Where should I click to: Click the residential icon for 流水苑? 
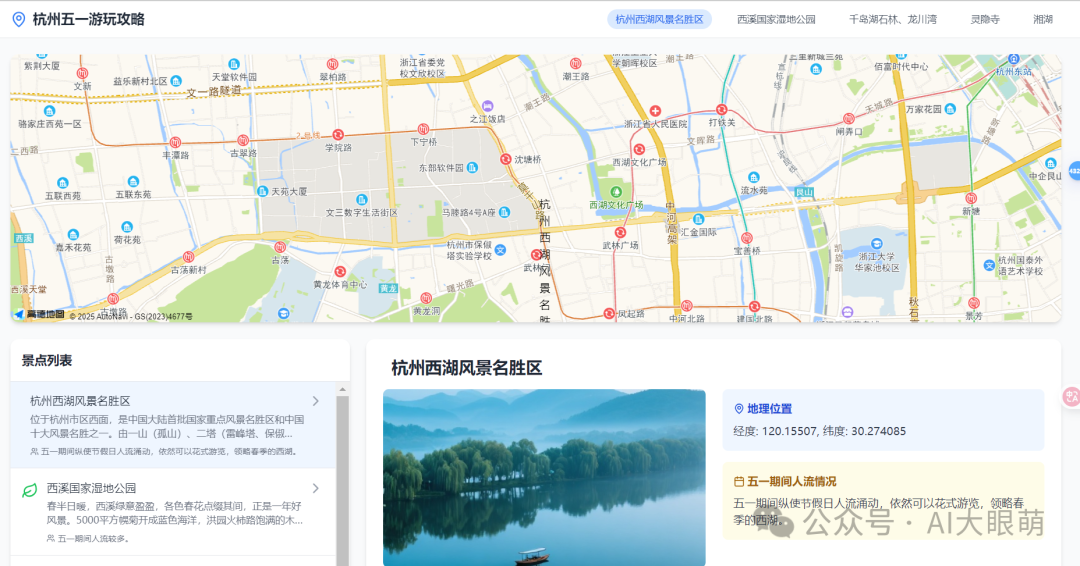[x=754, y=178]
